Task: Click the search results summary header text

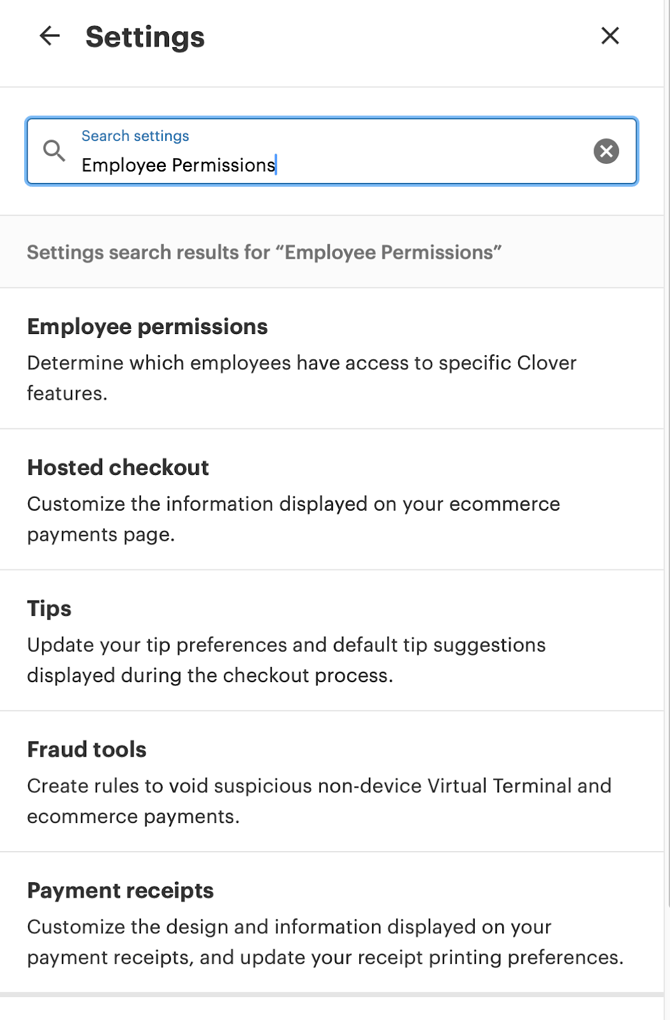Action: (x=264, y=252)
